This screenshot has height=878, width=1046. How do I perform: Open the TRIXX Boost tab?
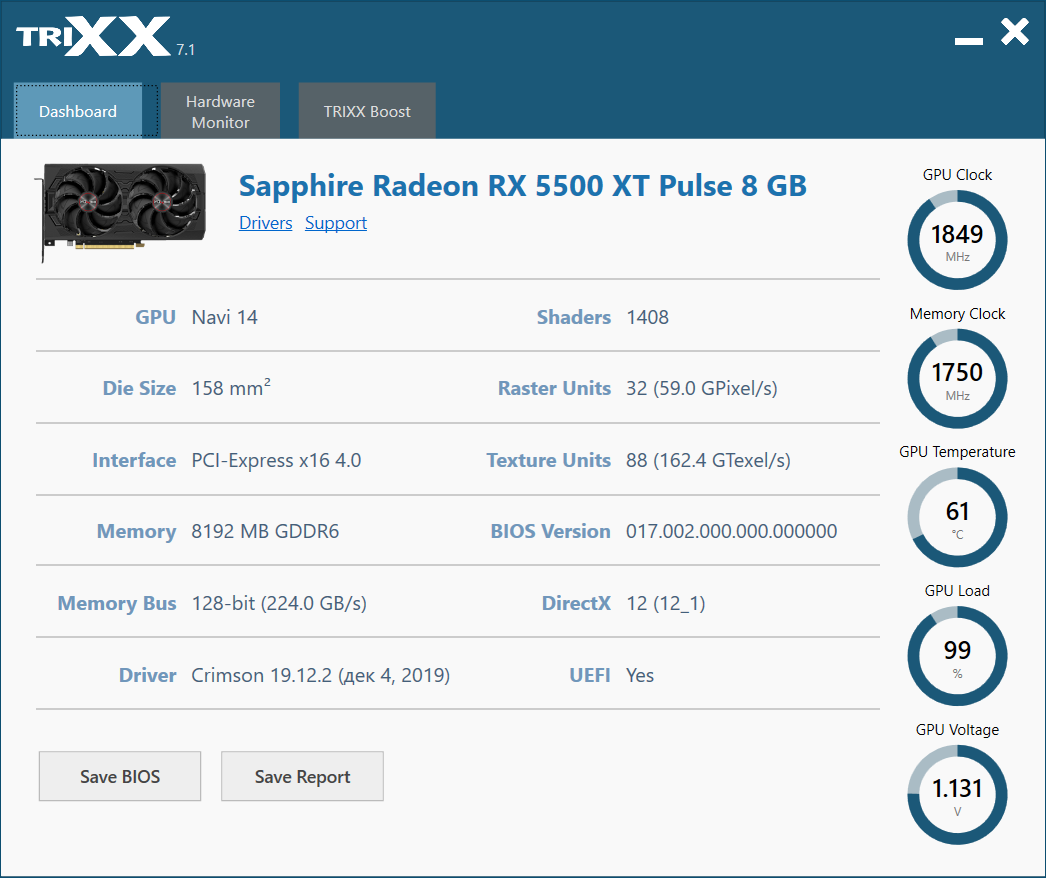click(367, 111)
